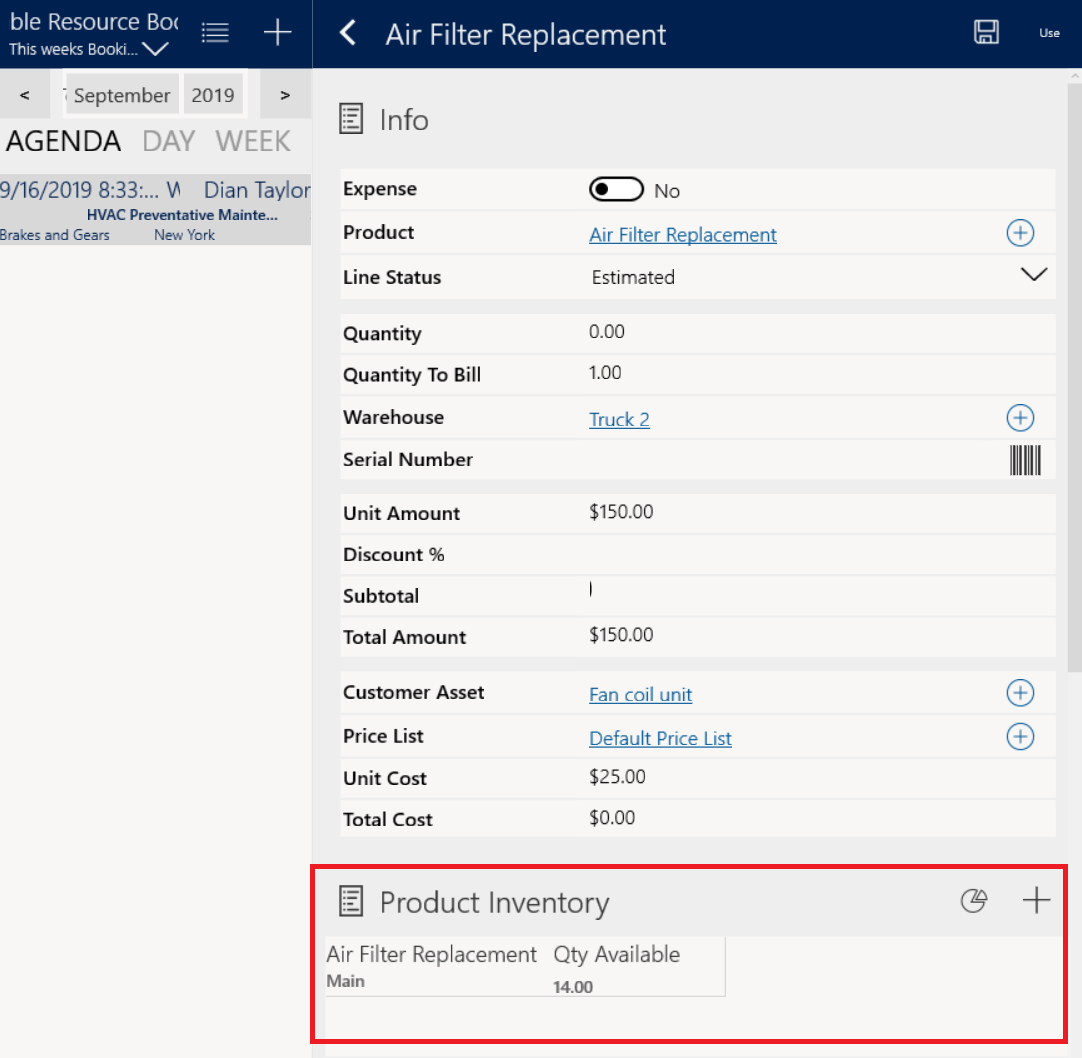The height and width of the screenshot is (1058, 1082).
Task: Toggle the Expense switch
Action: click(x=614, y=190)
